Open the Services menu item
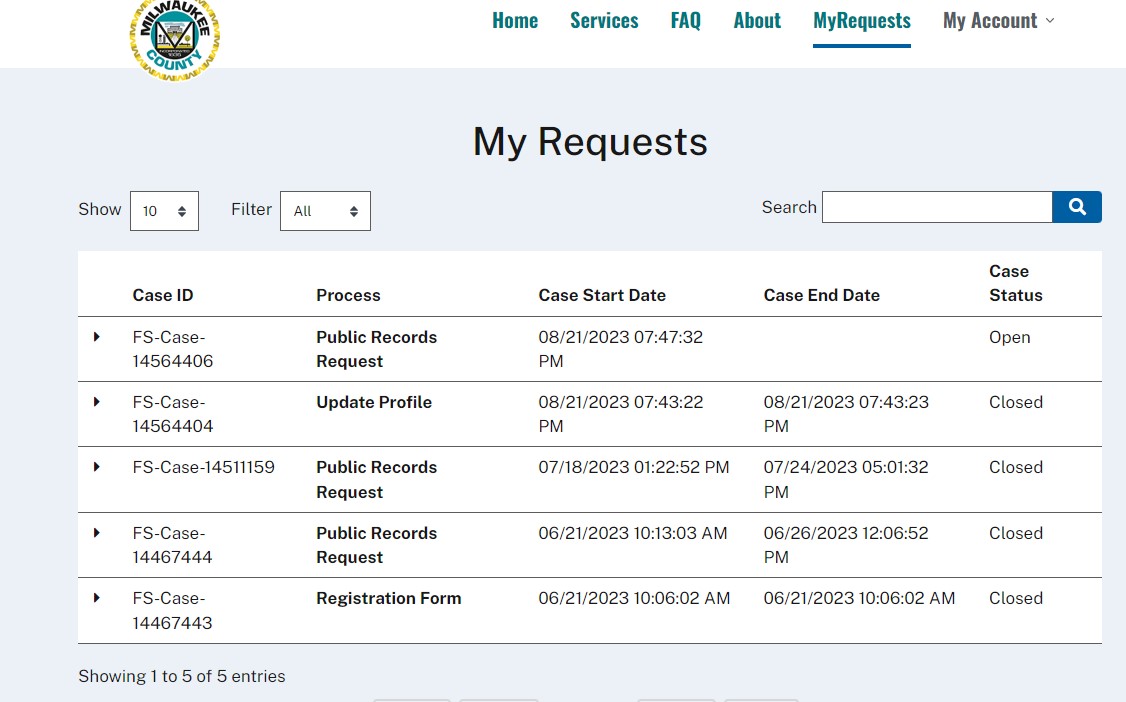 (x=604, y=21)
